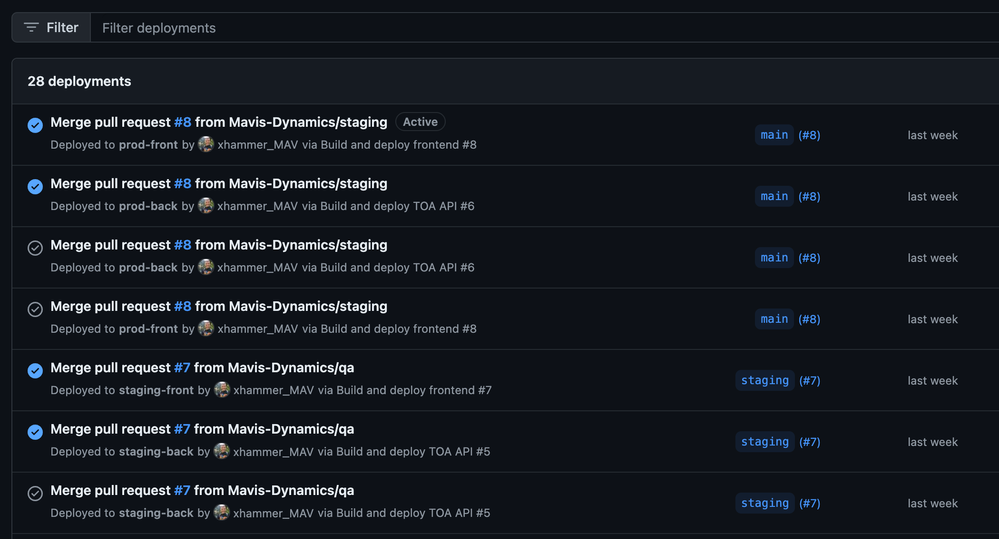This screenshot has height=539, width=999.
Task: Open 'Build and deploy TOA API #5' in the filled-check staging-back row
Action: click(413, 452)
